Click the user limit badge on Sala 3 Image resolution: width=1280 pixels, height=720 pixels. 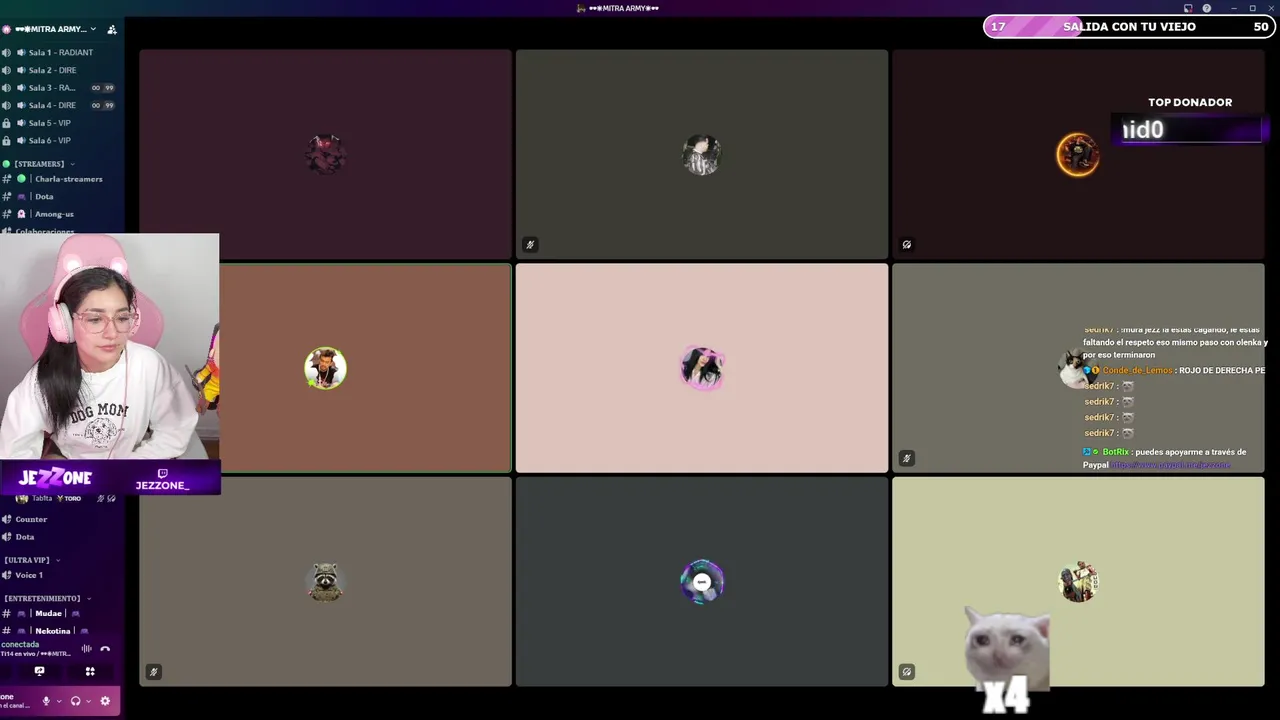(103, 88)
